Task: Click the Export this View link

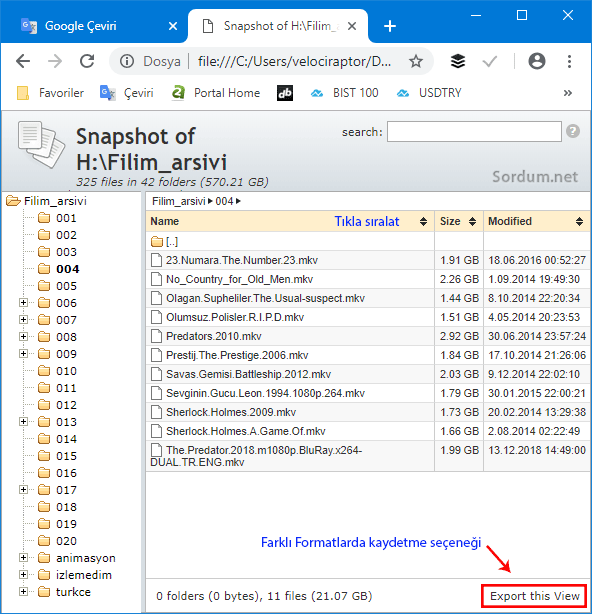Action: [534, 596]
